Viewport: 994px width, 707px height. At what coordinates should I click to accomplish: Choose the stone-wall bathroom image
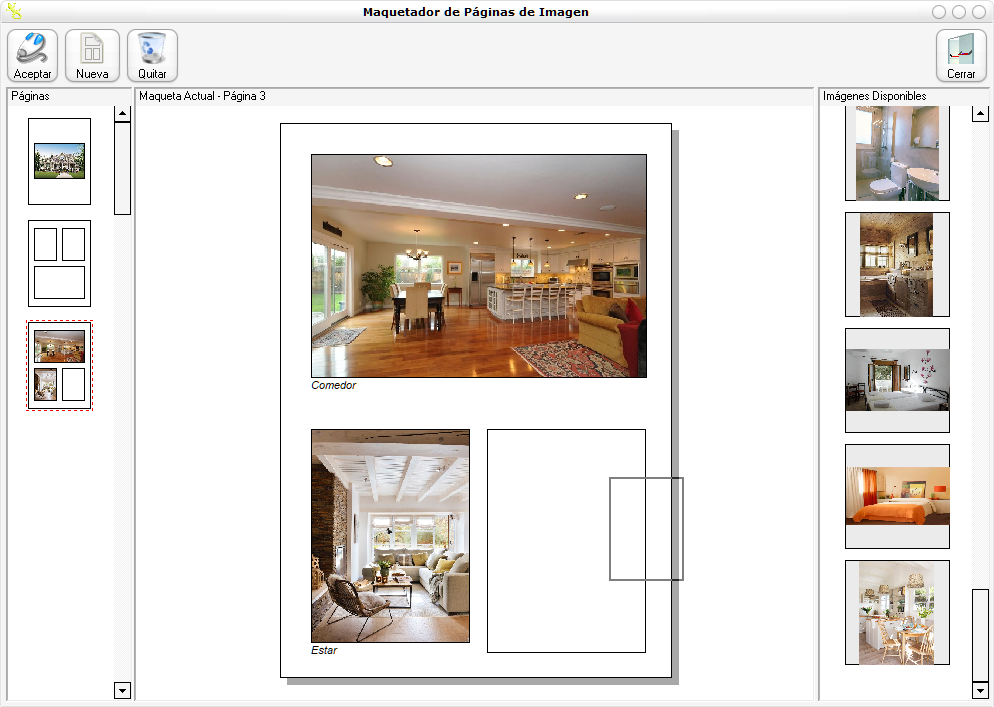click(x=897, y=264)
